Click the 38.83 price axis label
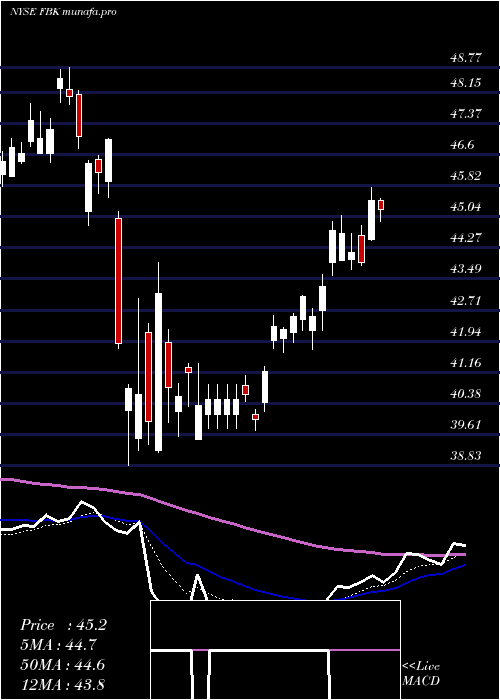The image size is (500, 700). click(466, 456)
